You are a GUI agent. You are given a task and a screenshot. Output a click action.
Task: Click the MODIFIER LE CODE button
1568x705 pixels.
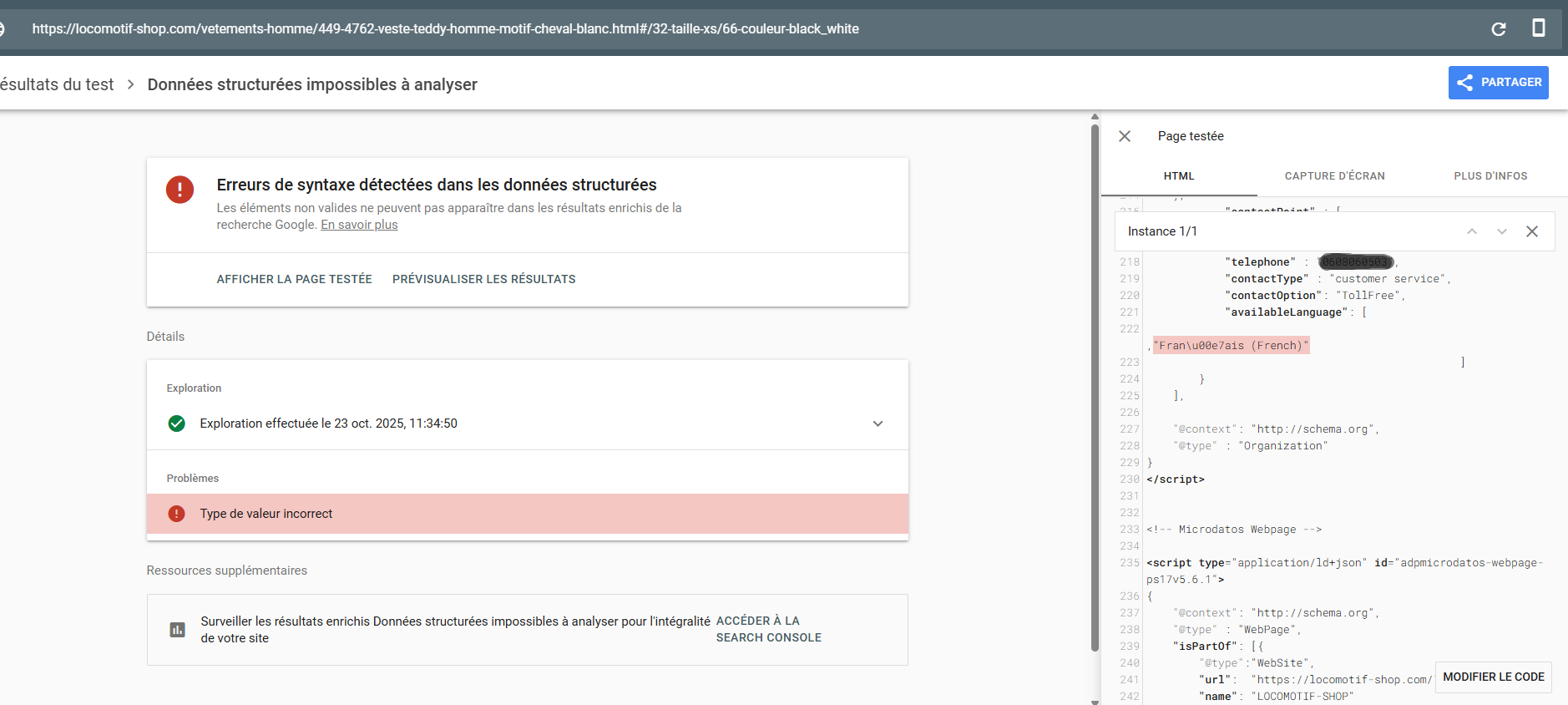coord(1494,677)
